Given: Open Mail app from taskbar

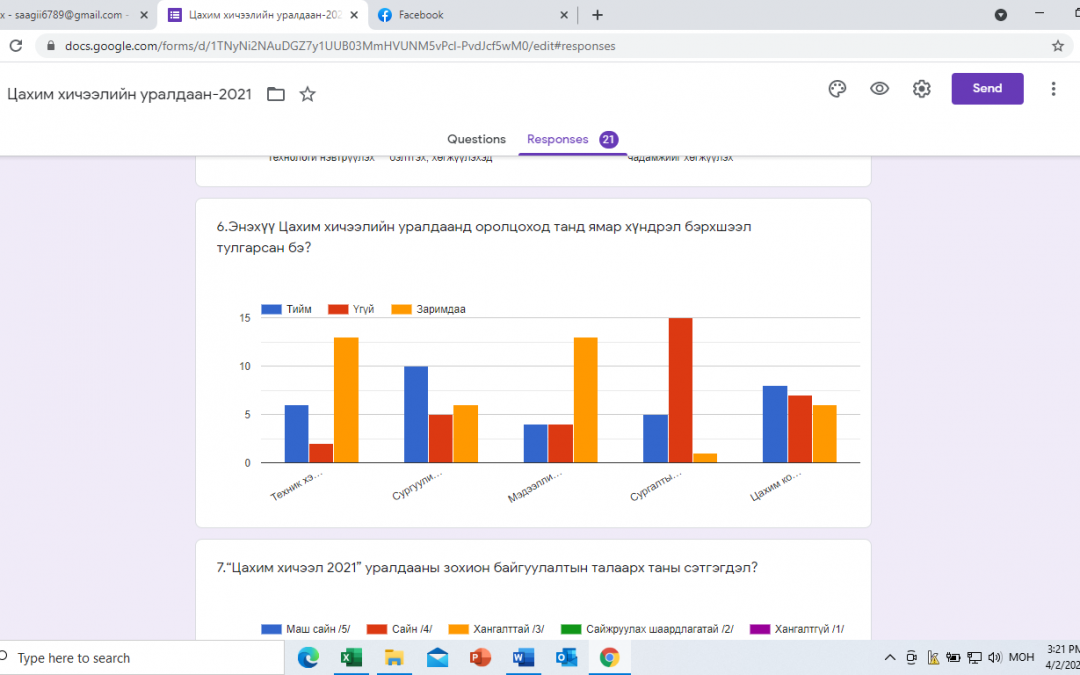Looking at the screenshot, I should (437, 658).
